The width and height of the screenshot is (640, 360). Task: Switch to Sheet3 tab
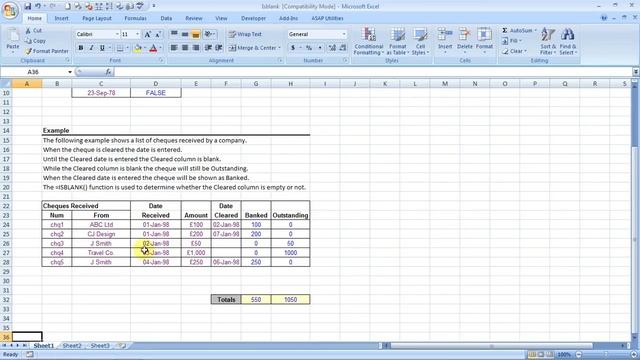[100, 346]
